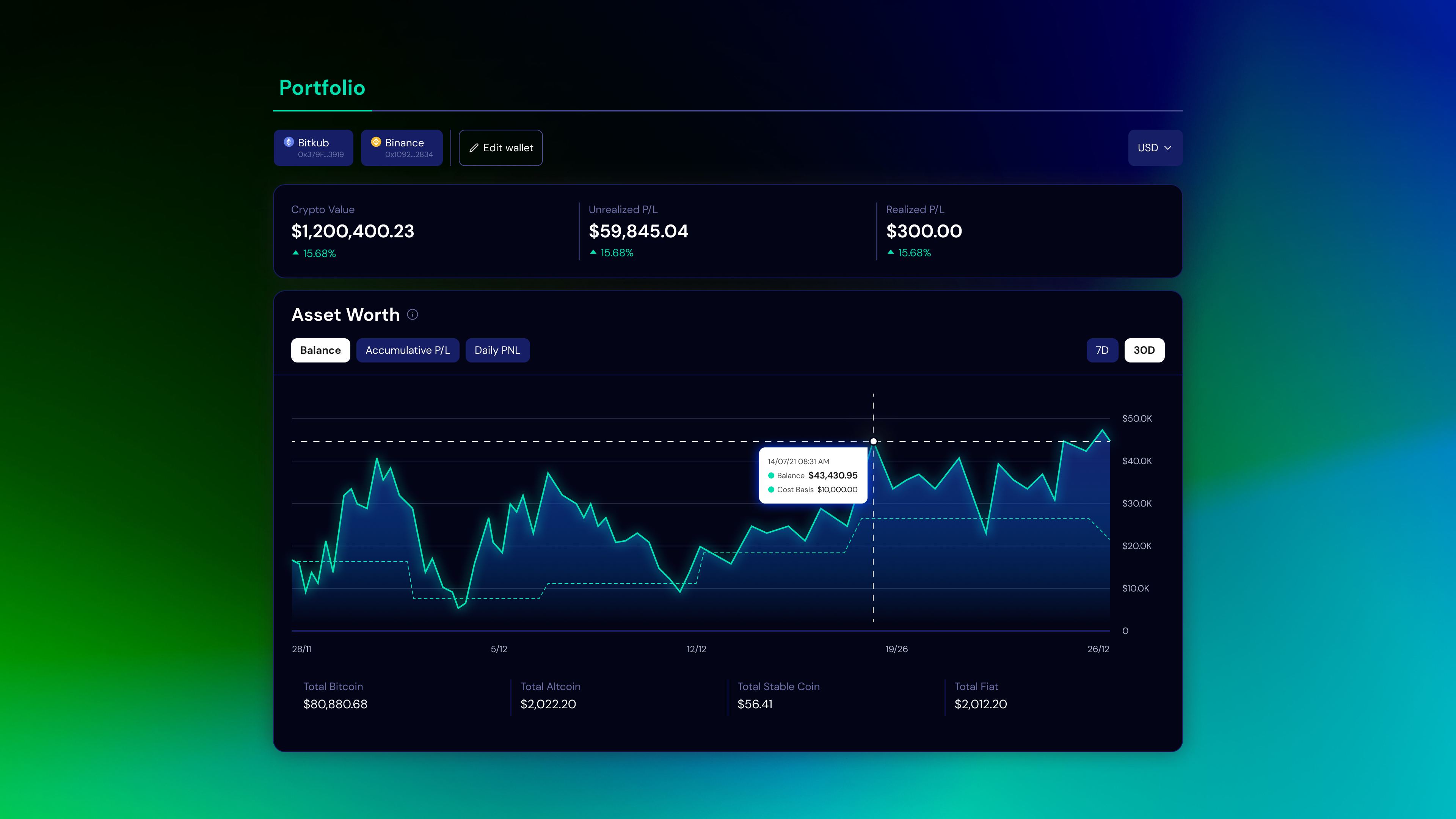The height and width of the screenshot is (819, 1456).
Task: Click the info icon beside Asset Worth
Action: click(x=413, y=315)
